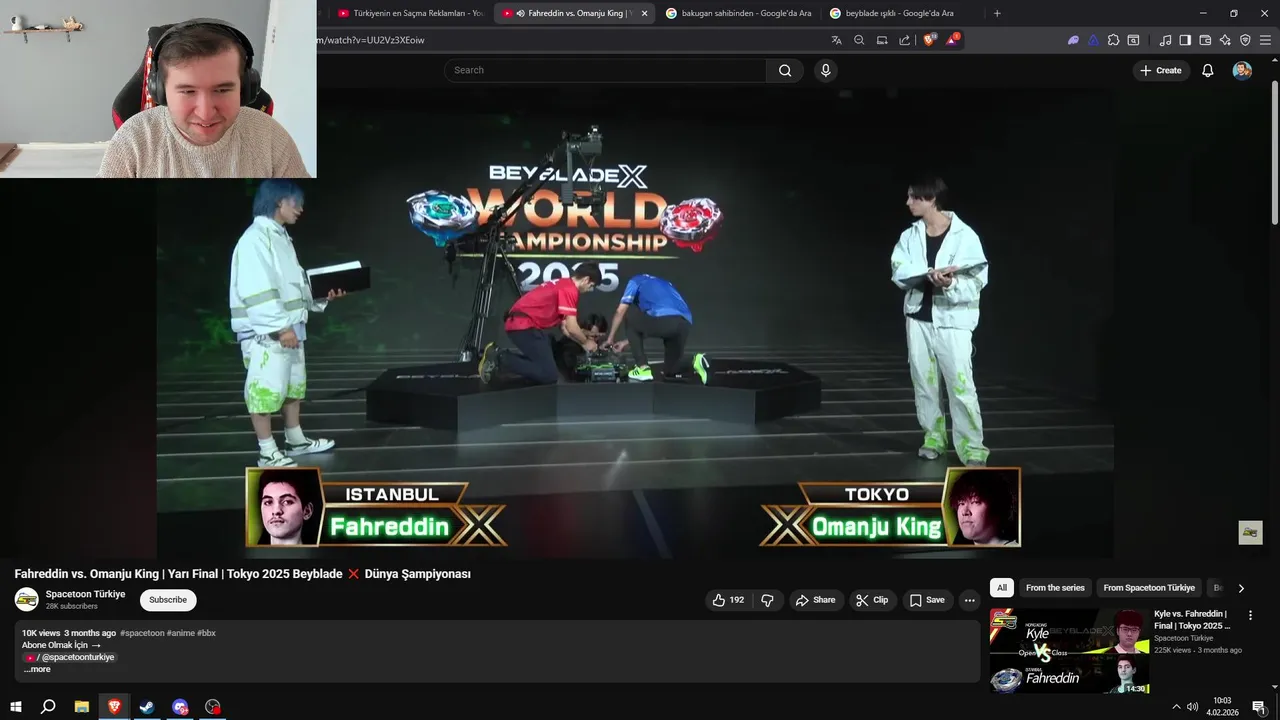Screen dimensions: 1280x720
Task: Open Steam from the taskbar
Action: (147, 707)
